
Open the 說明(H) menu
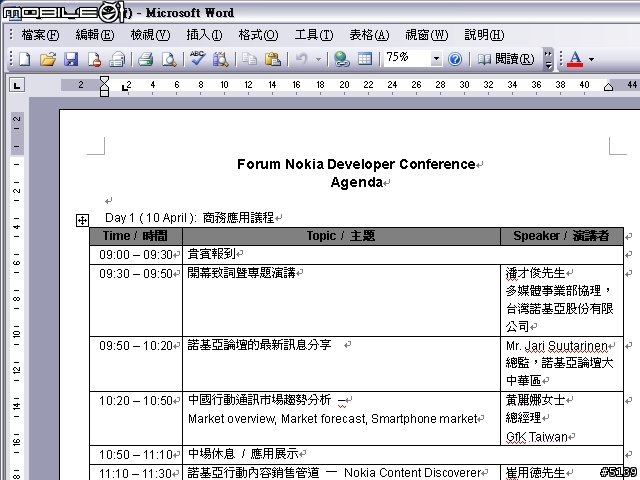click(x=484, y=35)
